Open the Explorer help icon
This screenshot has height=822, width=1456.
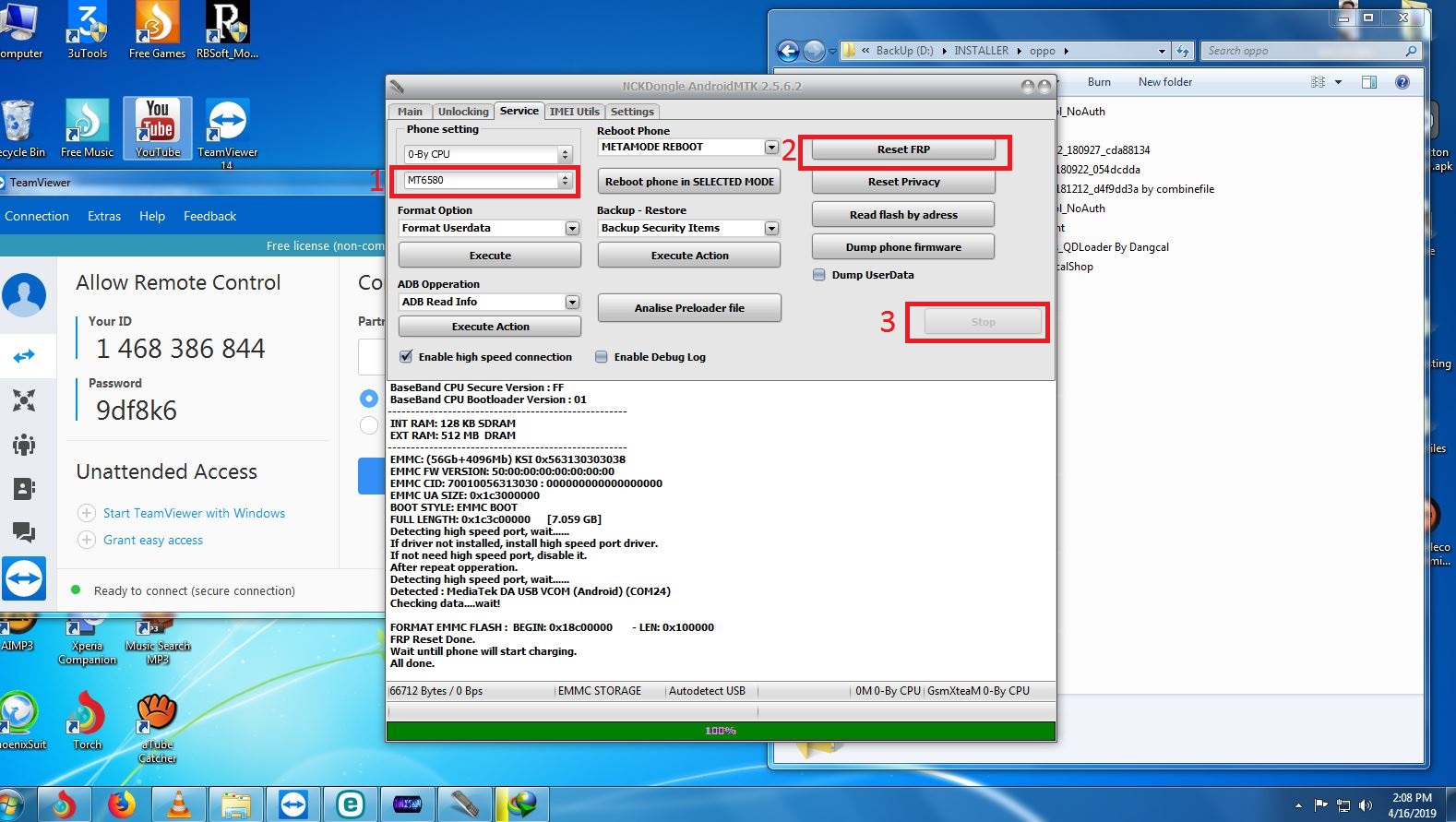1402,82
